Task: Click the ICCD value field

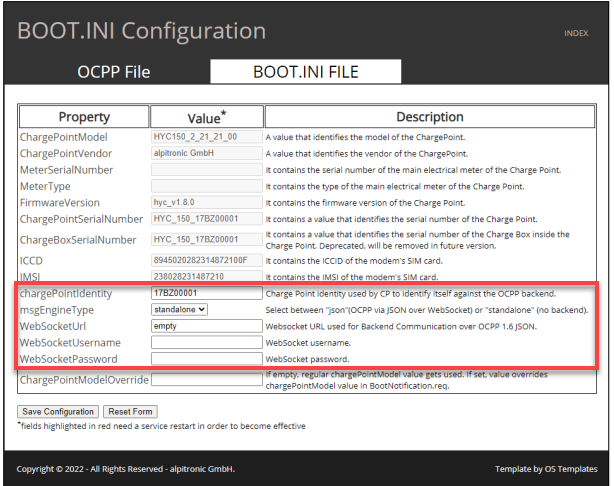Action: pyautogui.click(x=207, y=260)
